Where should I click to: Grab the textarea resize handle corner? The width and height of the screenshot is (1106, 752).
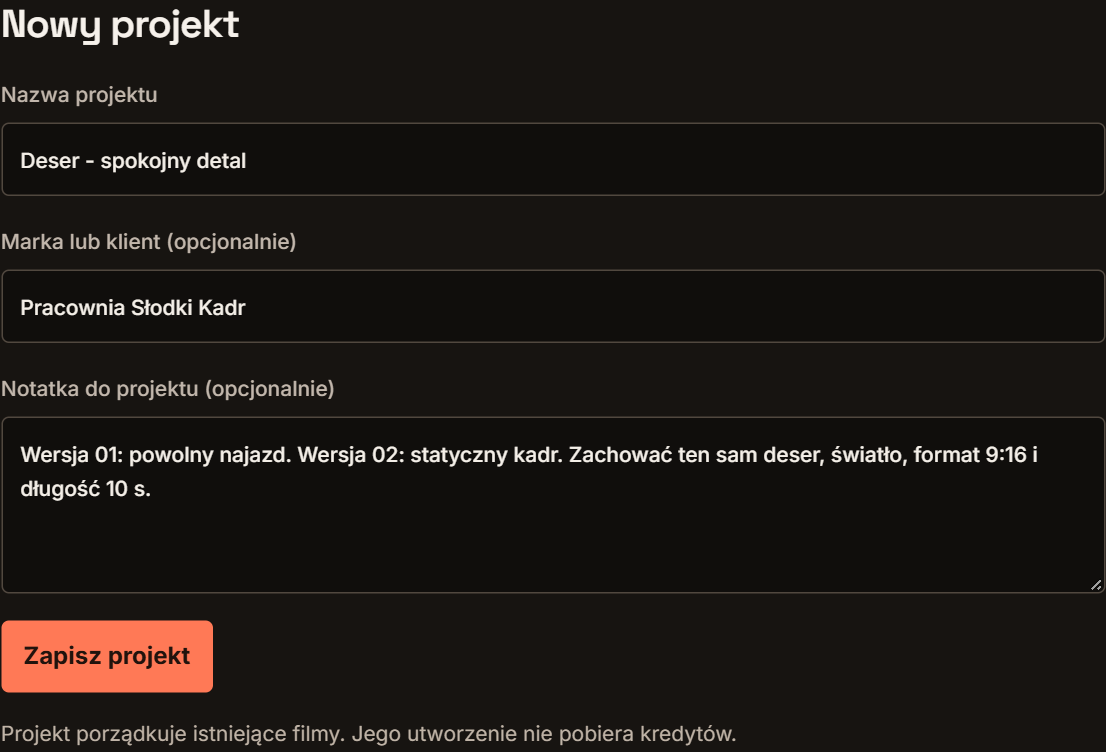(1095, 585)
